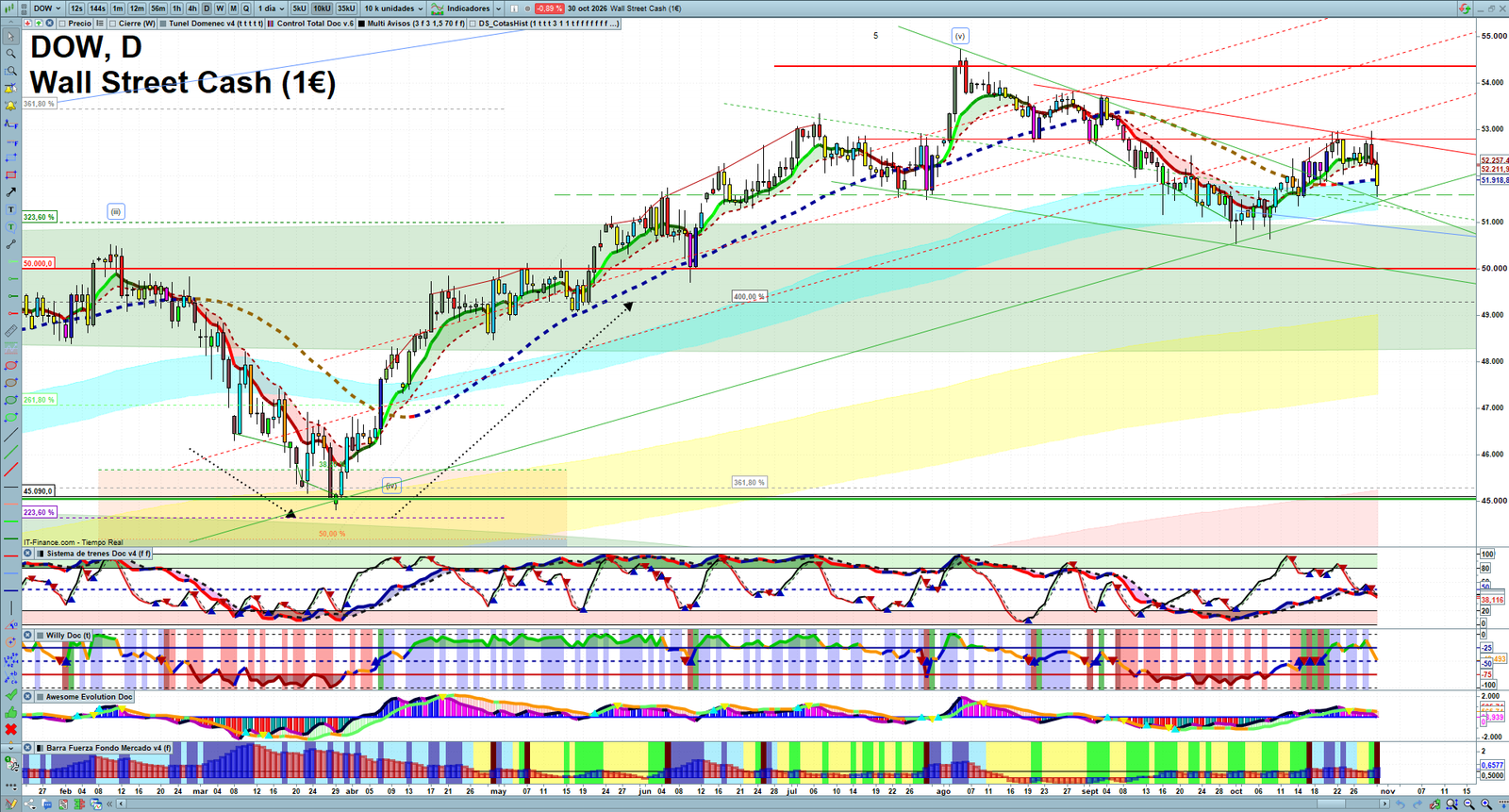Image resolution: width=1509 pixels, height=812 pixels.
Task: Toggle the Cierre (W) checkbox
Action: (x=113, y=24)
